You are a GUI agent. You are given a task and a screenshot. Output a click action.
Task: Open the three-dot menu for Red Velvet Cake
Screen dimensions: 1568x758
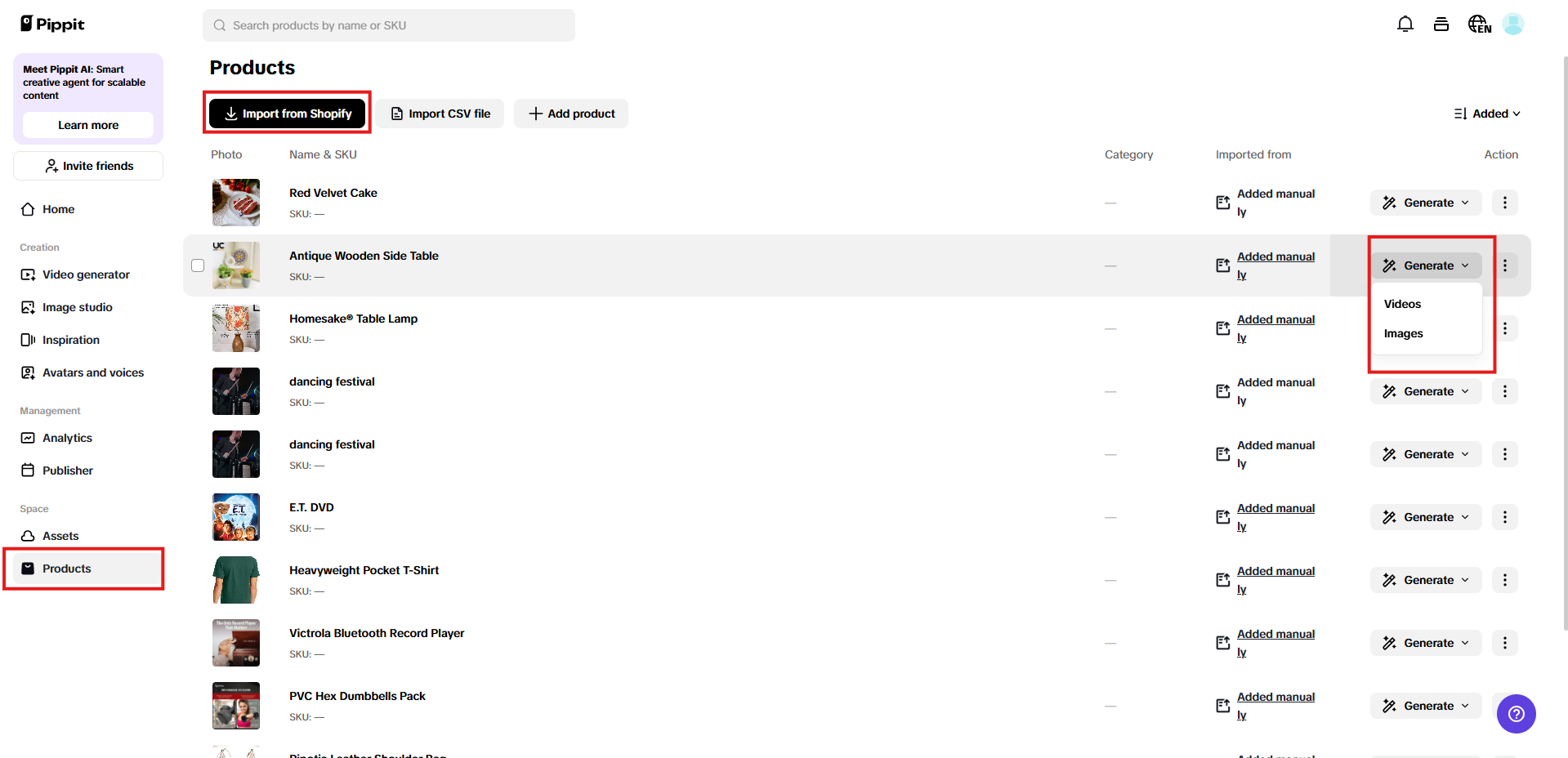[1504, 203]
